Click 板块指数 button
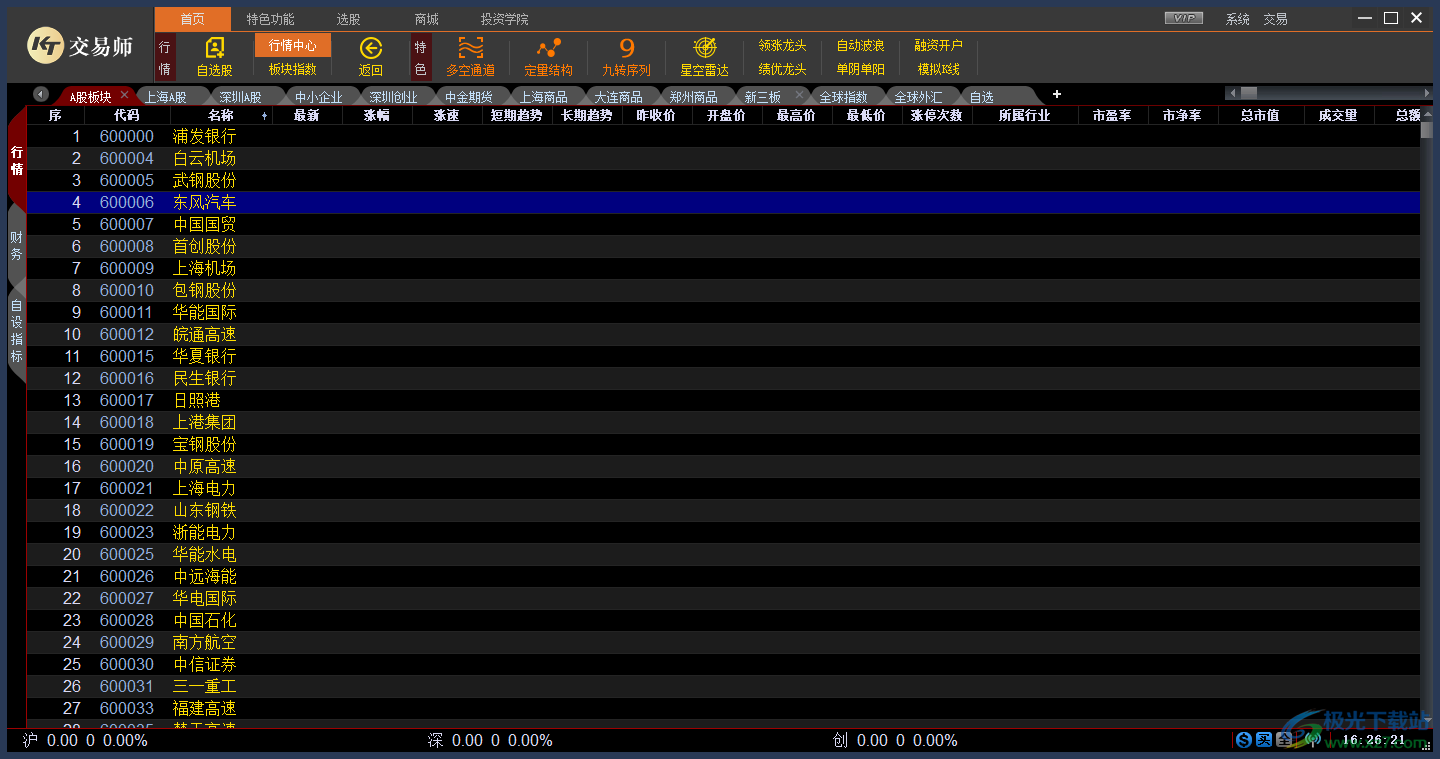 [293, 69]
